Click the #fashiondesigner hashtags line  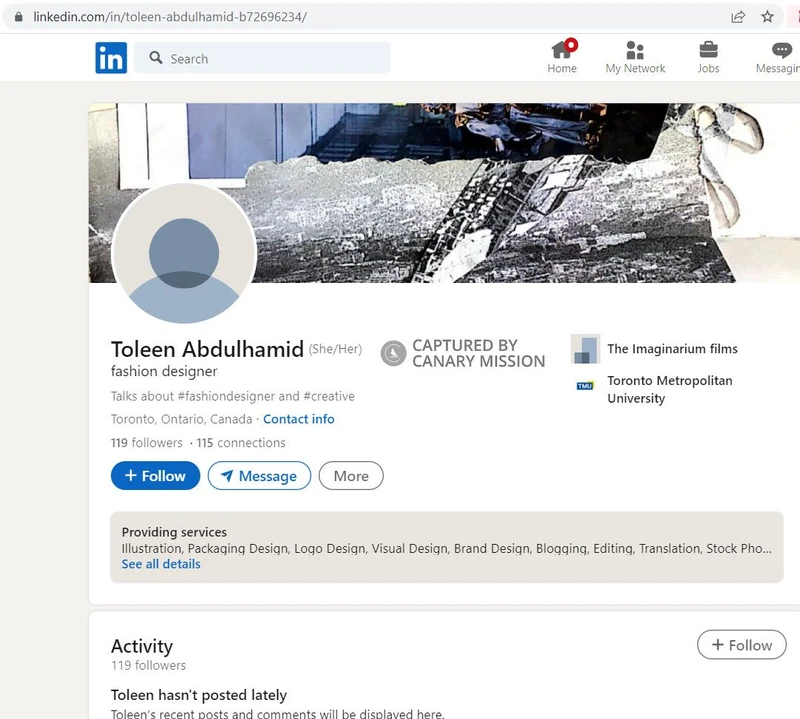pyautogui.click(x=233, y=396)
